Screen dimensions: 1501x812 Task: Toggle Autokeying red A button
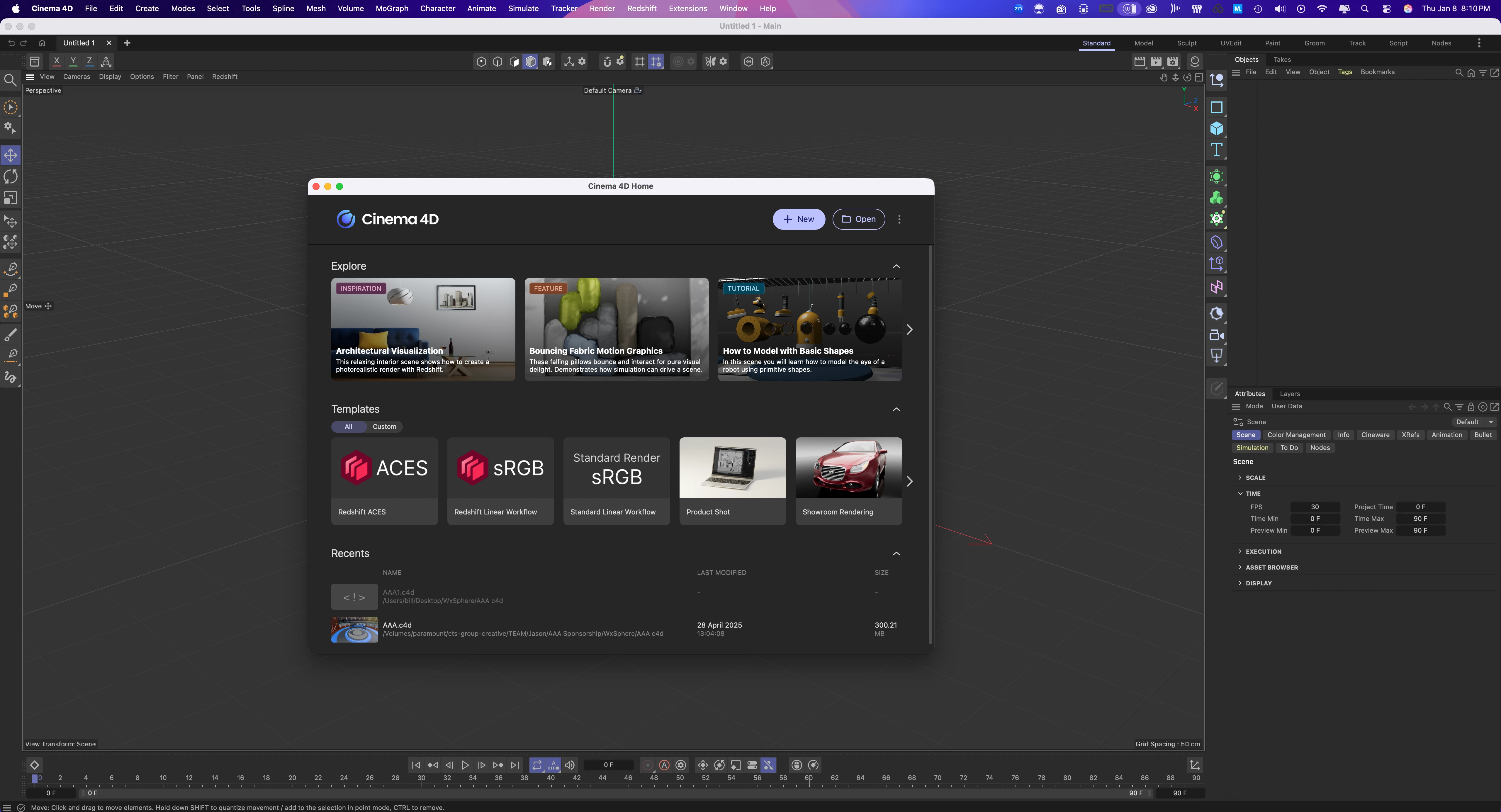pos(664,765)
